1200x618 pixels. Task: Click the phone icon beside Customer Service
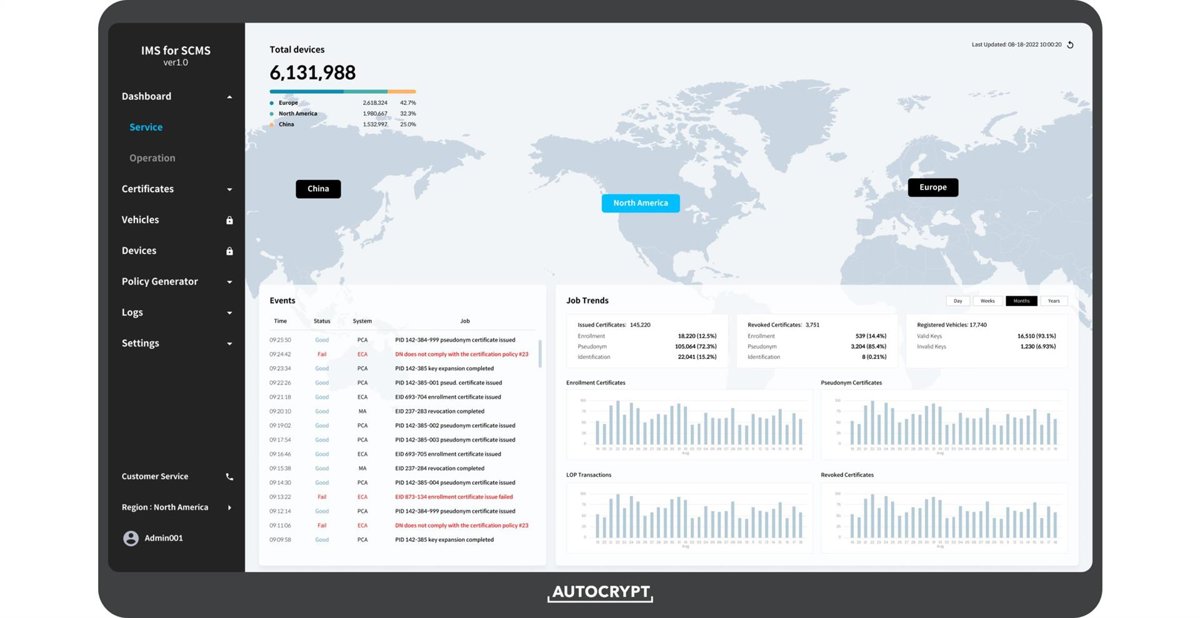coord(229,477)
